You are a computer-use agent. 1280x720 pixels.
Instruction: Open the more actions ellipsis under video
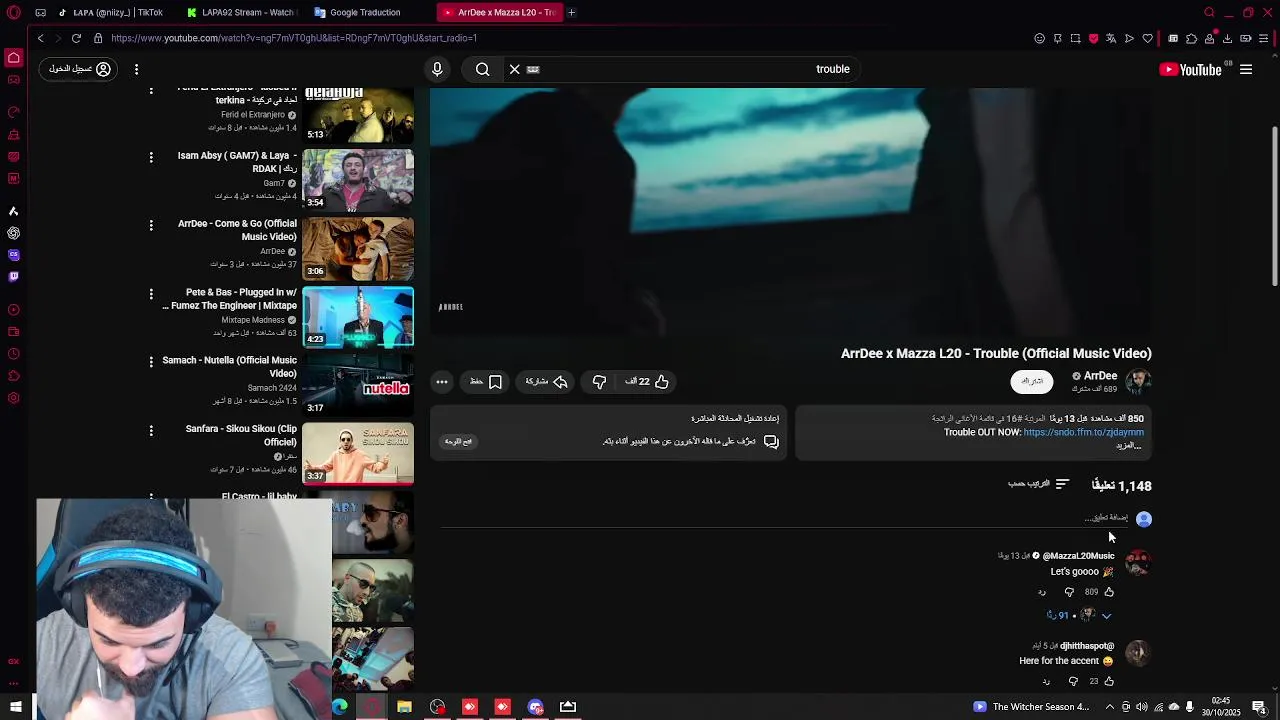(x=442, y=381)
